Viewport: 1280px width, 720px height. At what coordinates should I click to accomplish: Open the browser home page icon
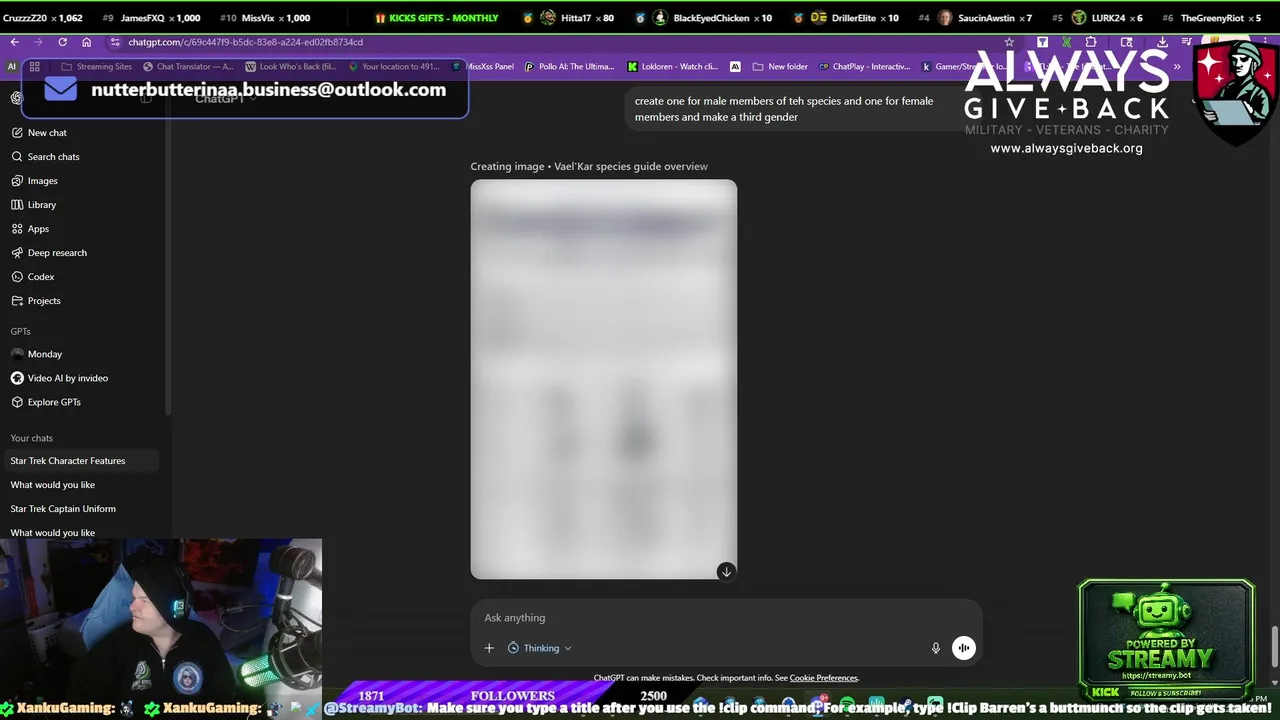(86, 42)
